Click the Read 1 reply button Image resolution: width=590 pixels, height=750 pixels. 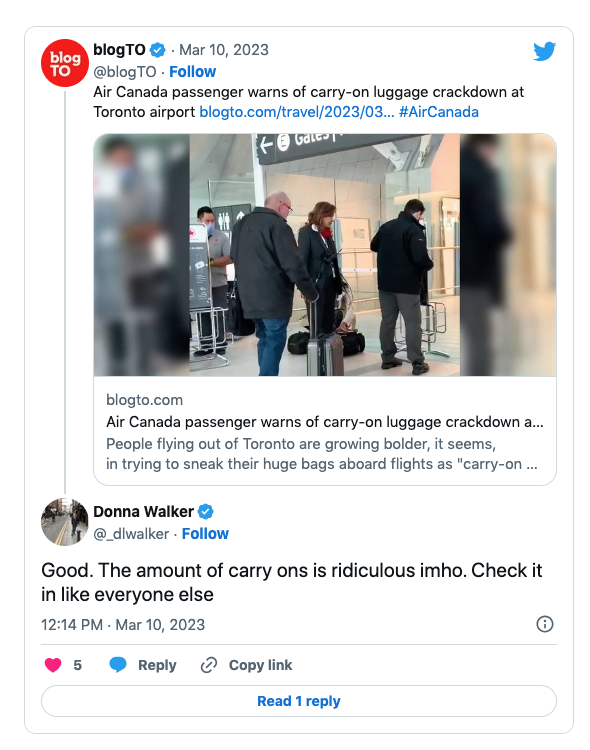pyautogui.click(x=299, y=701)
